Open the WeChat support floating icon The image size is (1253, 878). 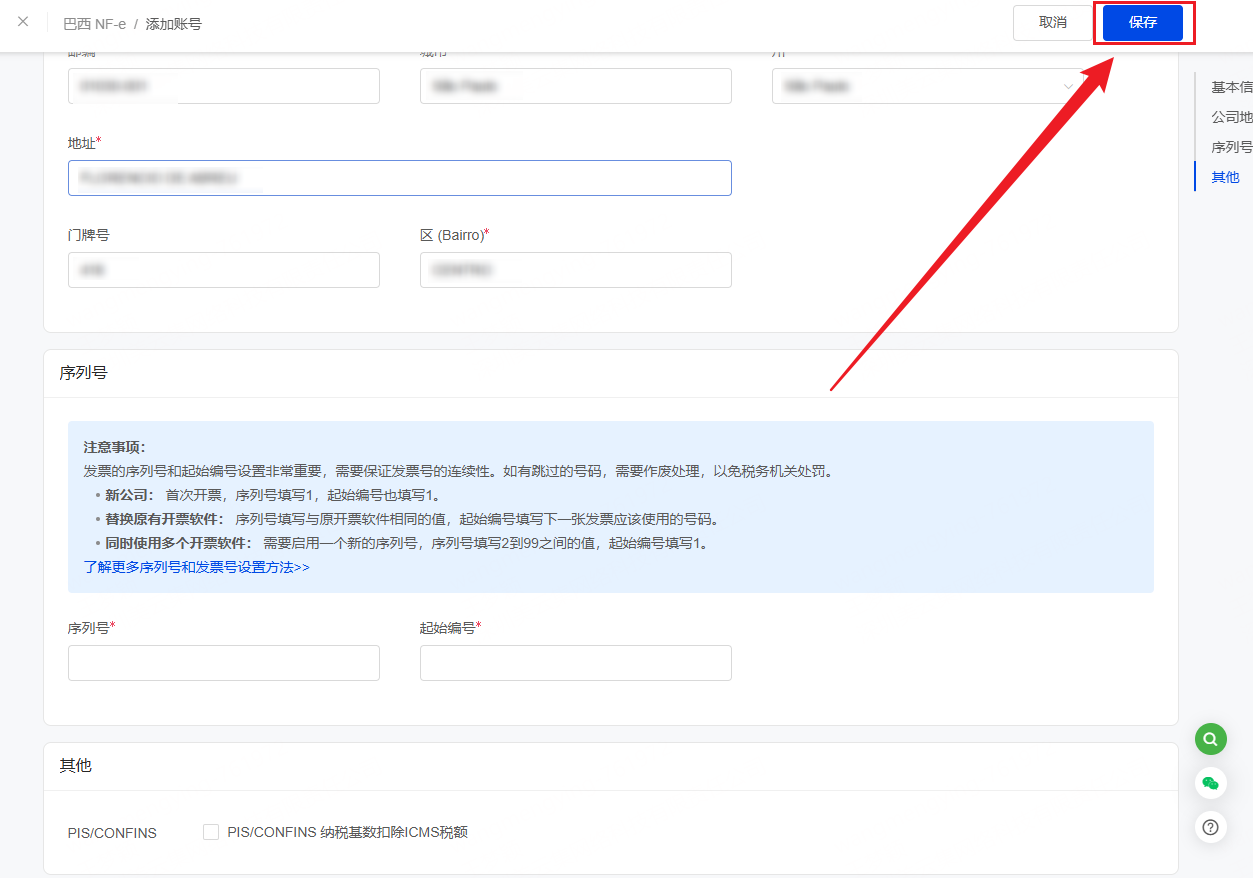point(1210,783)
